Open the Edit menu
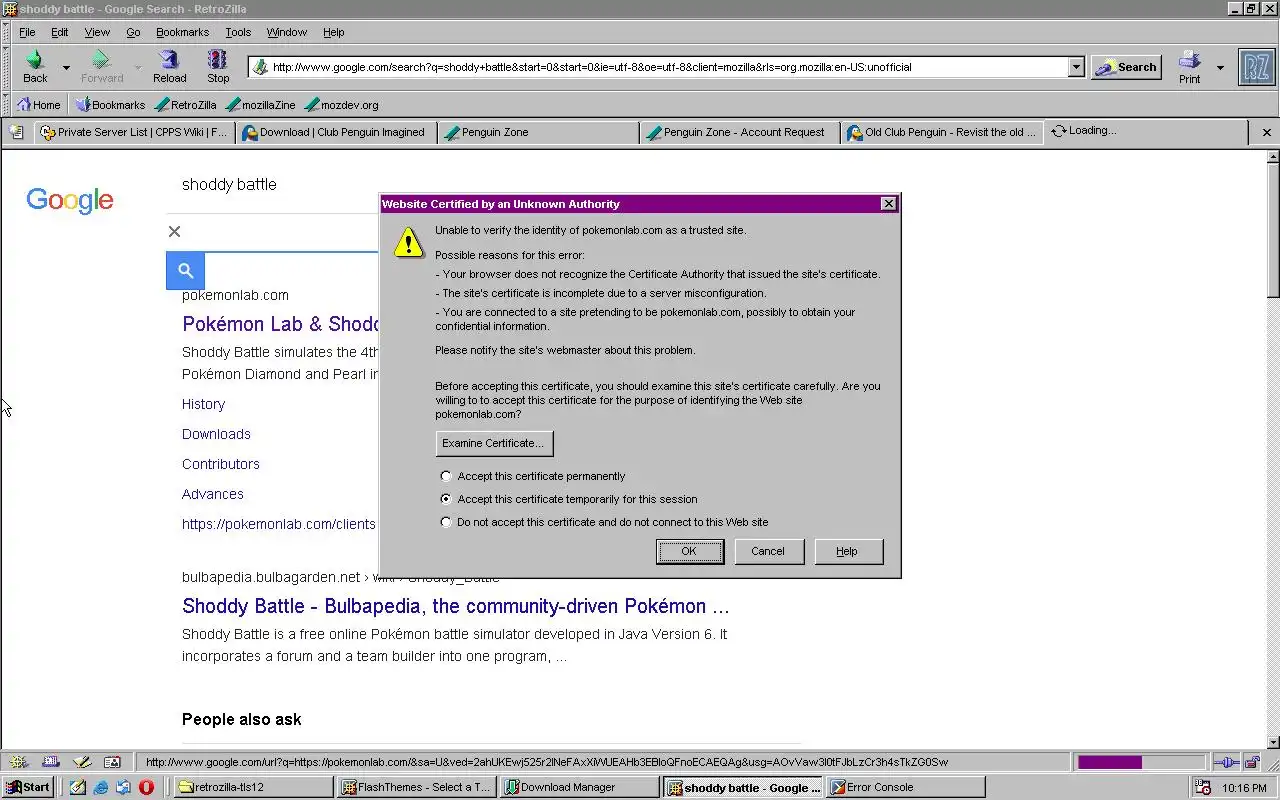 tap(60, 32)
